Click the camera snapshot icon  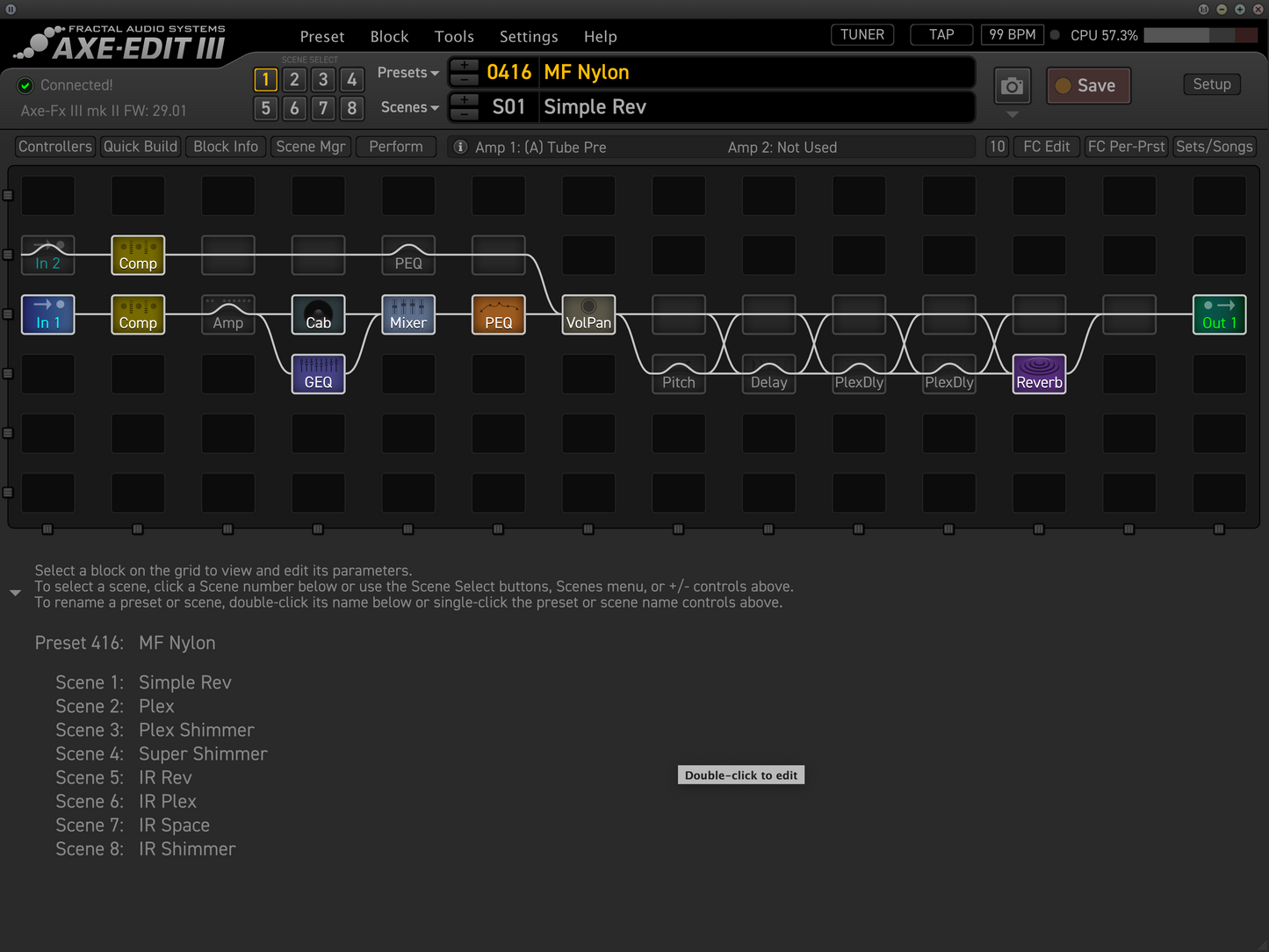click(x=1012, y=86)
